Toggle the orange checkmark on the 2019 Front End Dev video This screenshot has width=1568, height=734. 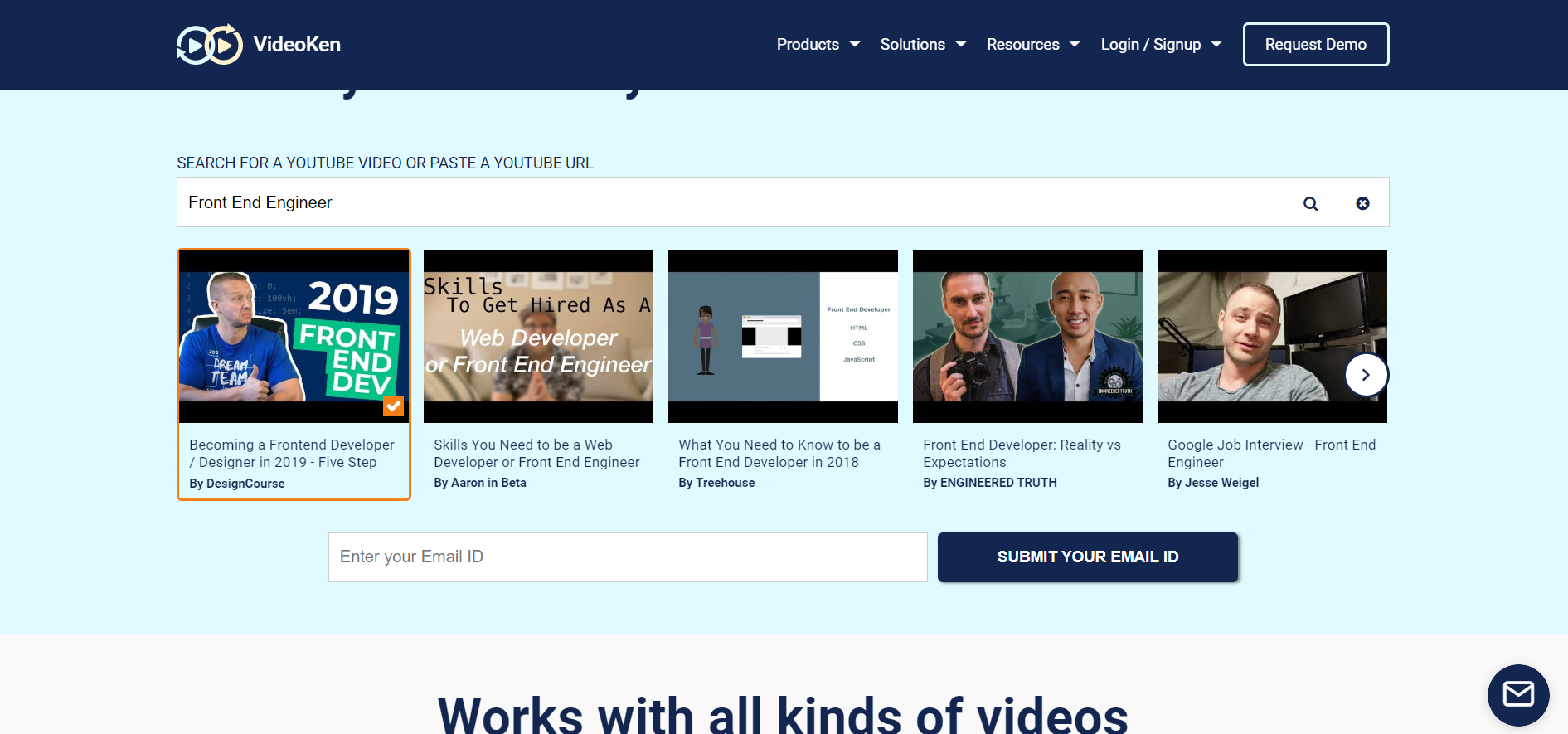pyautogui.click(x=393, y=406)
